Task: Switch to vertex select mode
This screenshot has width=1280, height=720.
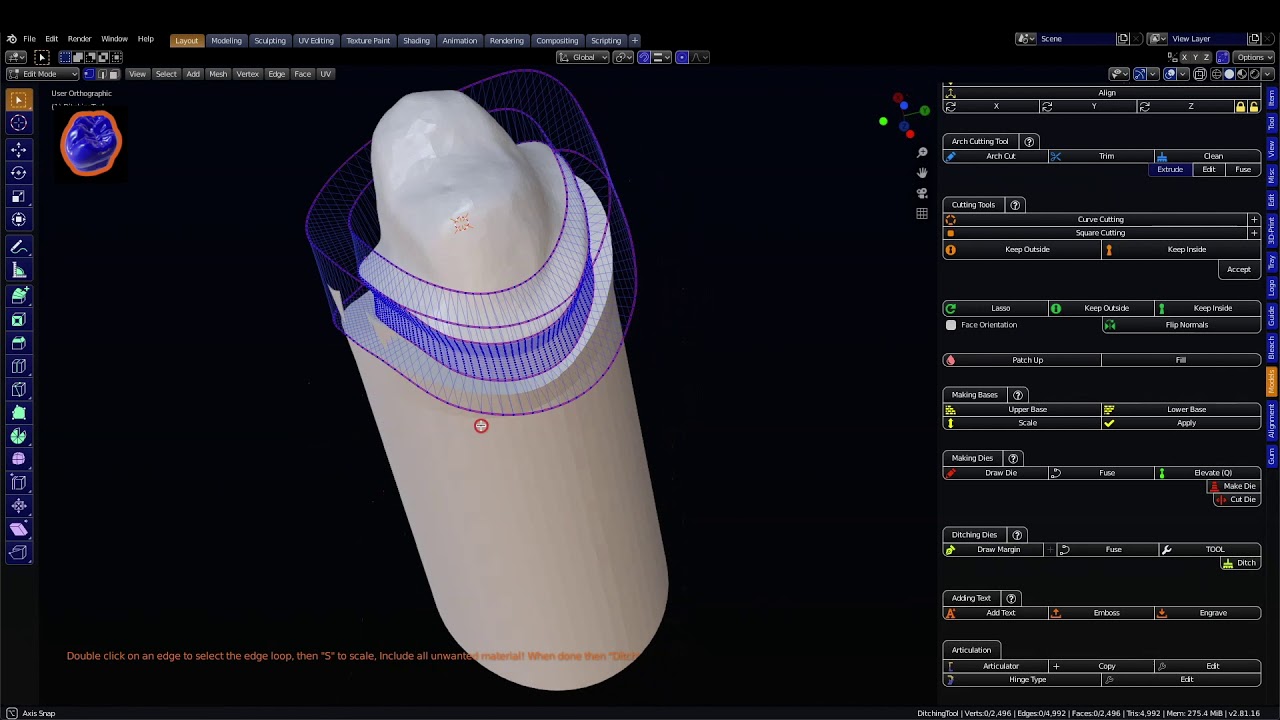Action: [x=89, y=74]
